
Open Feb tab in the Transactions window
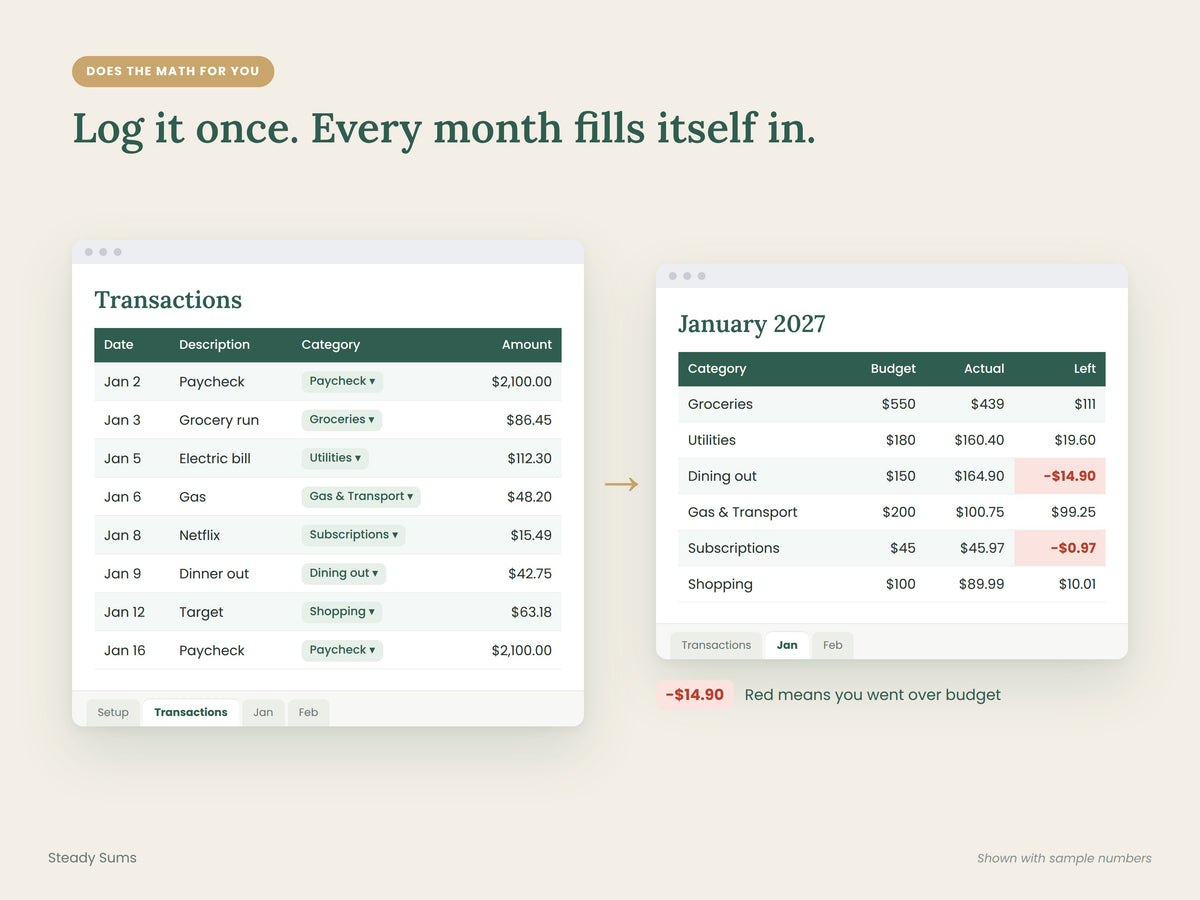tap(308, 712)
